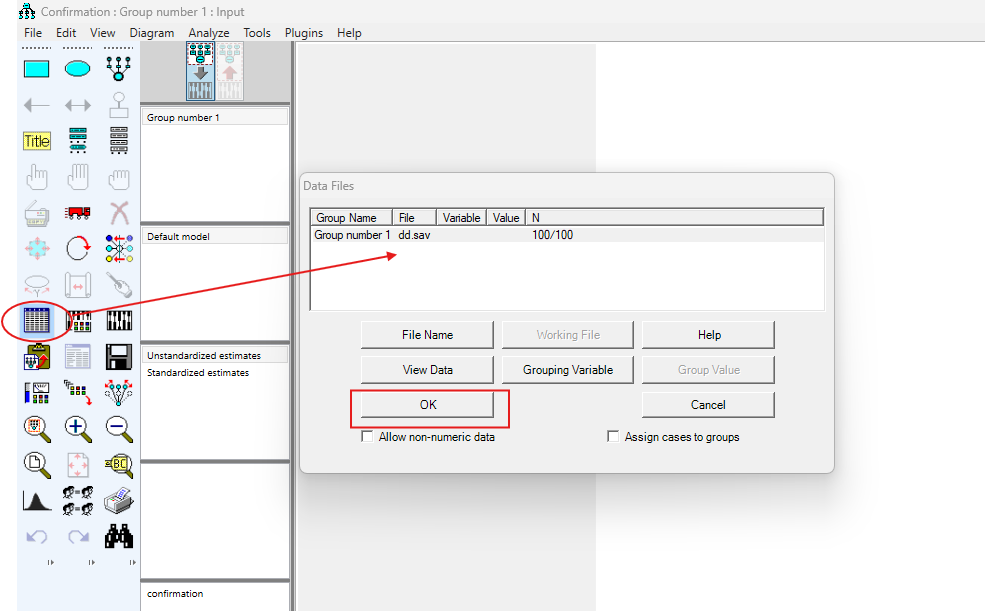Select the Draw observed variables rectangle tool
985x611 pixels.
(x=37, y=69)
